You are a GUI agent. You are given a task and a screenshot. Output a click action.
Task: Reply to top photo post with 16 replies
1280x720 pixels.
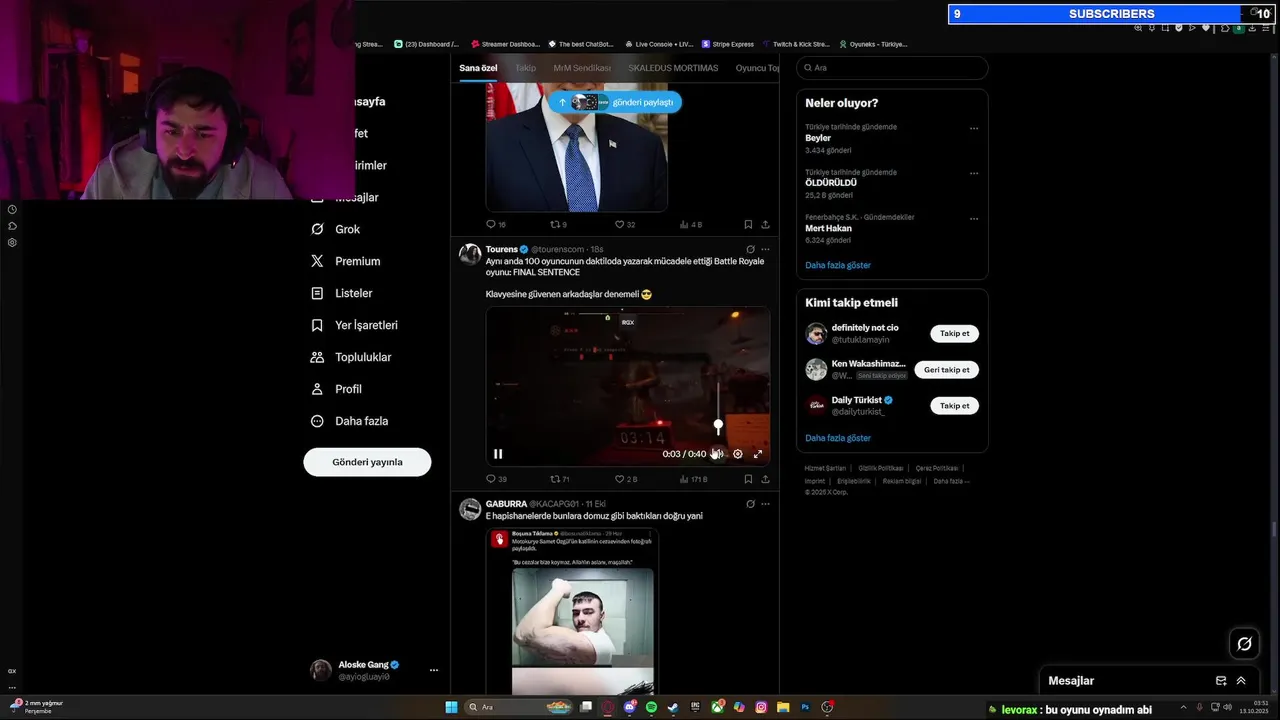(496, 225)
